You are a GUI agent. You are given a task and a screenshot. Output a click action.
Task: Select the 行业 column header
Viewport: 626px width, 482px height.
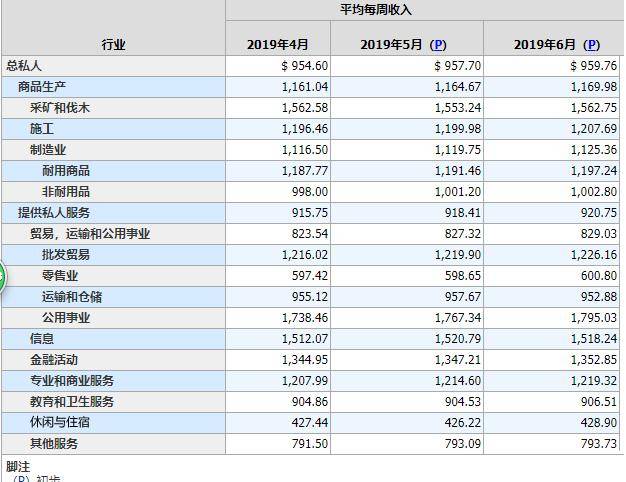[113, 45]
